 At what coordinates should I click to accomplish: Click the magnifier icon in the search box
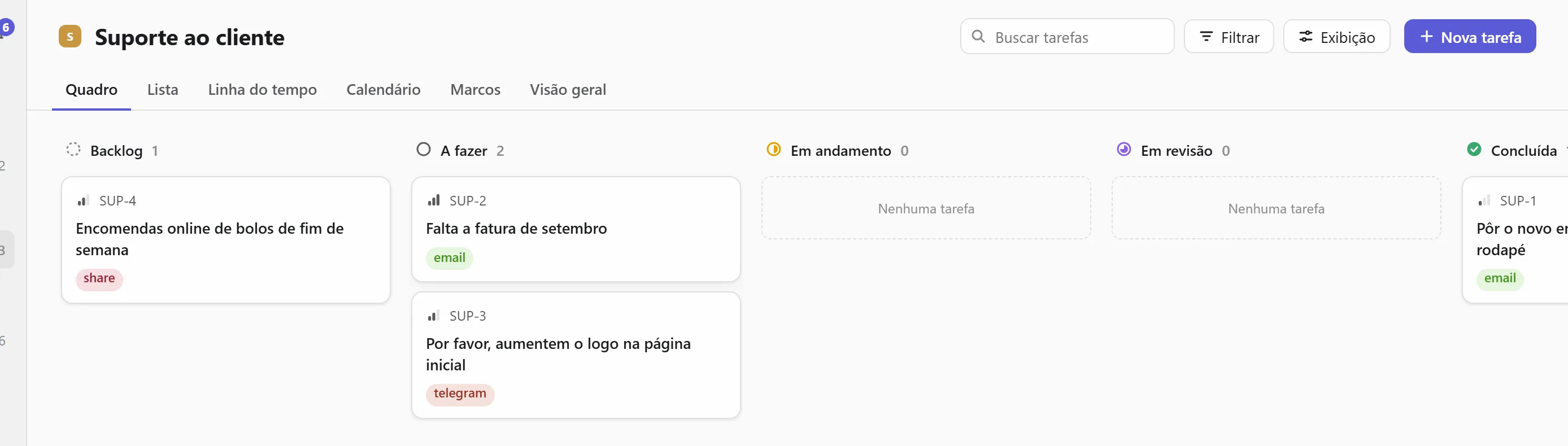tap(978, 37)
